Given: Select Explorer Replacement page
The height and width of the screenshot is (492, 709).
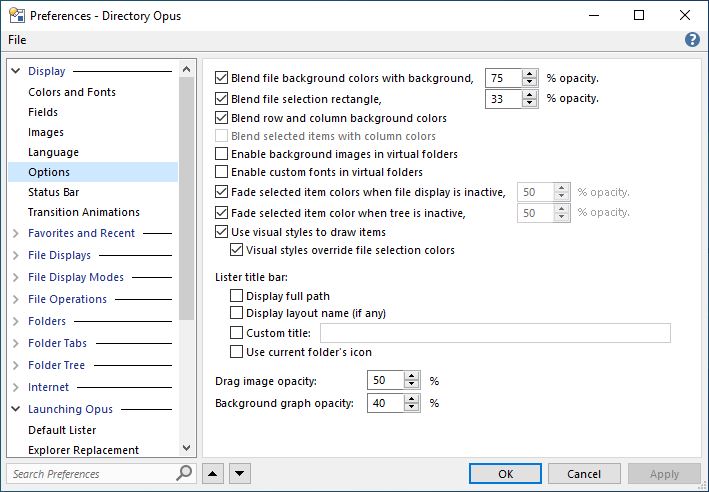Looking at the screenshot, I should [x=83, y=450].
